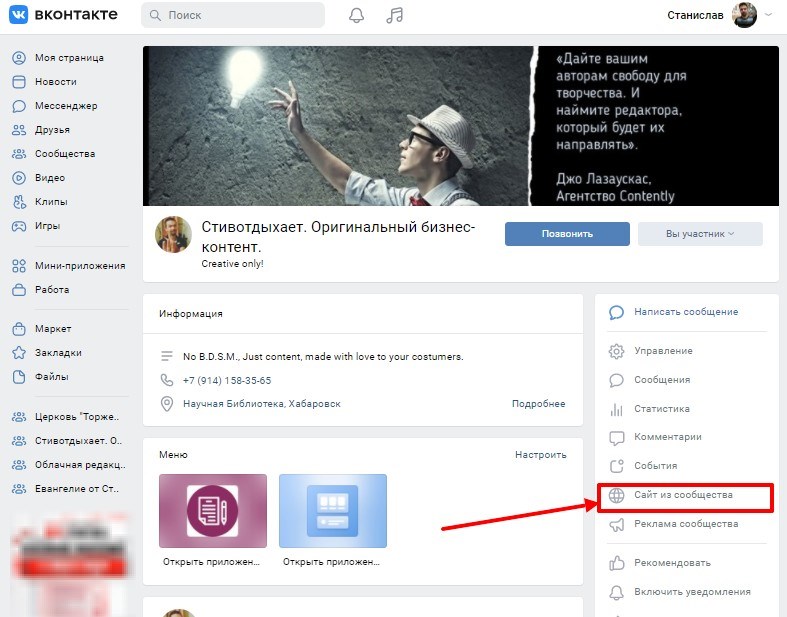Click the Друзья sidebar icon
The width and height of the screenshot is (787, 617).
19,130
